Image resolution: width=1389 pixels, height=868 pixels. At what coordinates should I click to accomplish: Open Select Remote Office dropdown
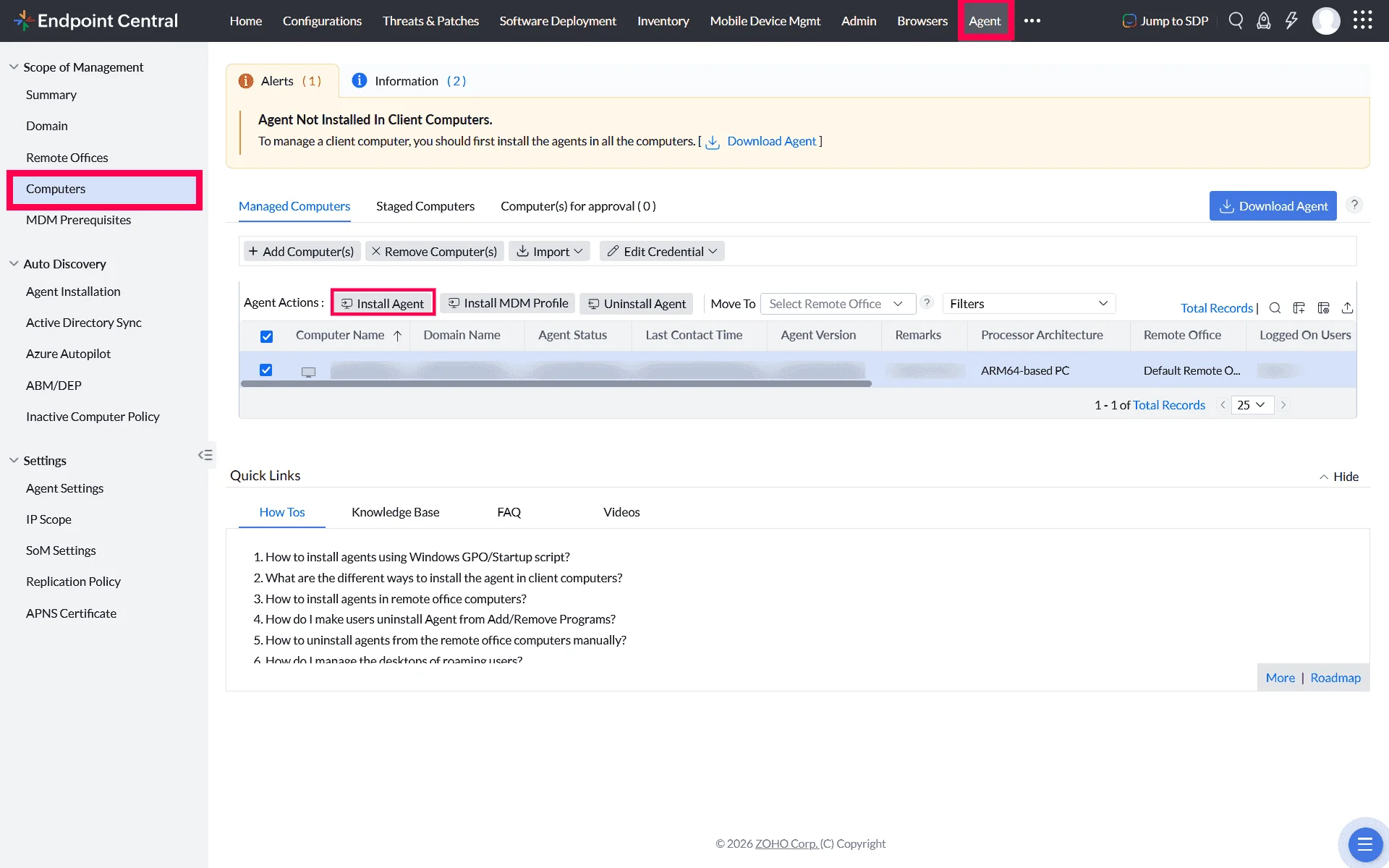(838, 304)
